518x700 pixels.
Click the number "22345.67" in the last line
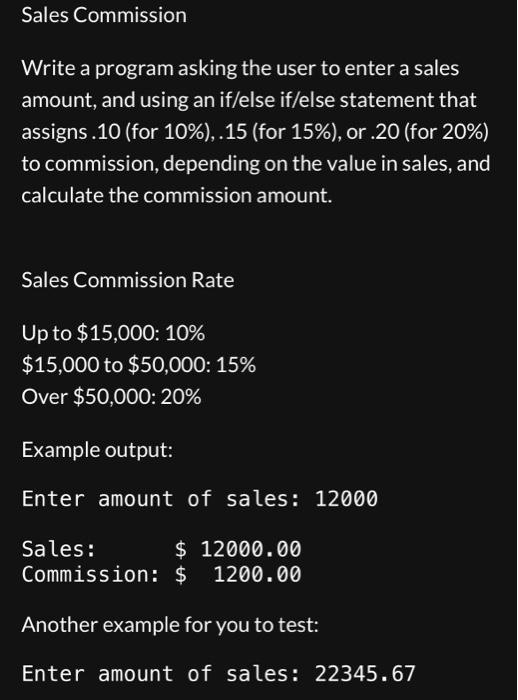[x=365, y=674]
